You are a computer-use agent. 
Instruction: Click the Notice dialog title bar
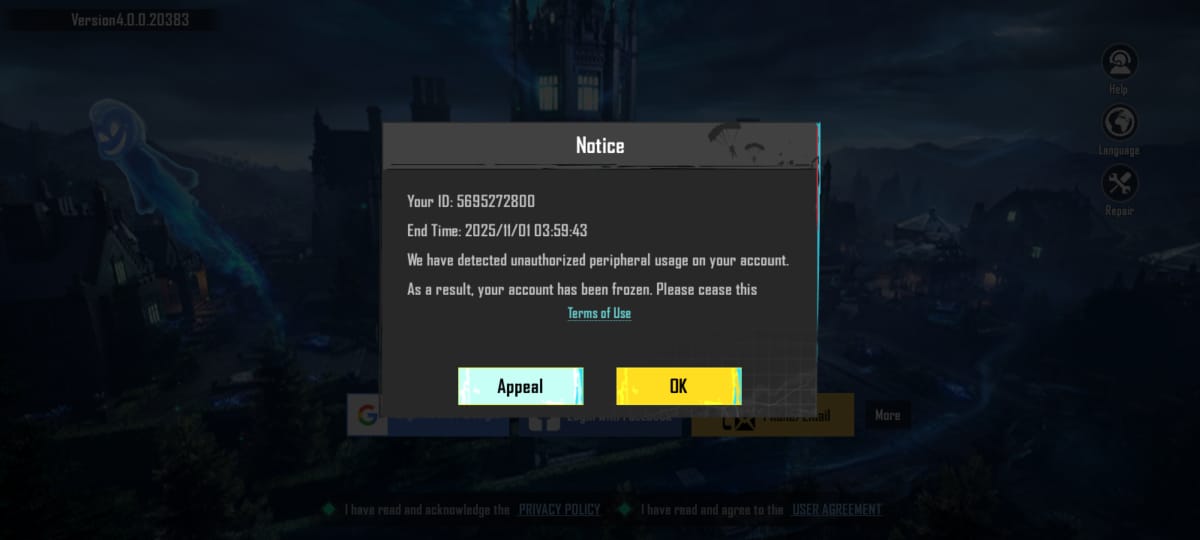click(600, 145)
